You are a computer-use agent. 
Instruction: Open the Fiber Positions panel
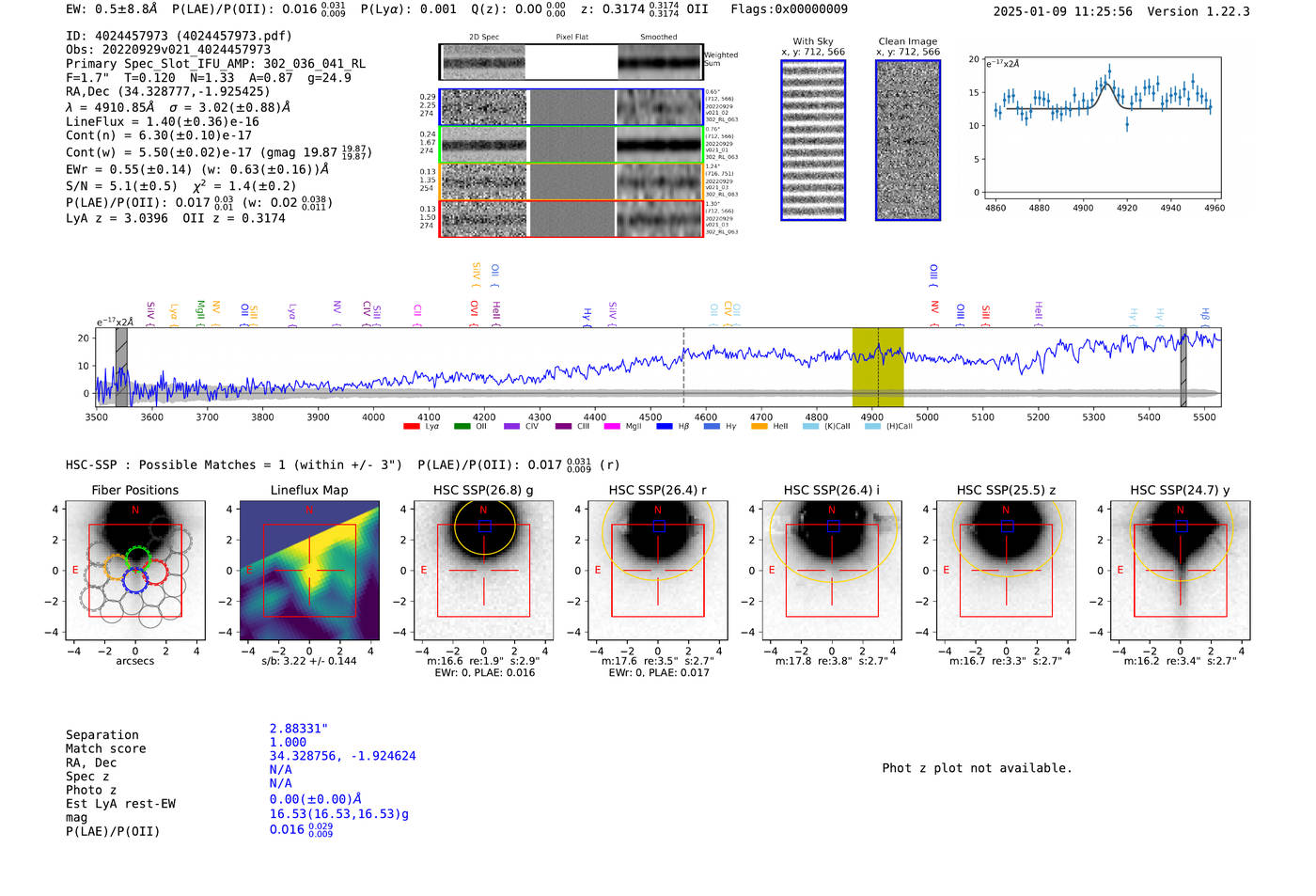coord(135,571)
